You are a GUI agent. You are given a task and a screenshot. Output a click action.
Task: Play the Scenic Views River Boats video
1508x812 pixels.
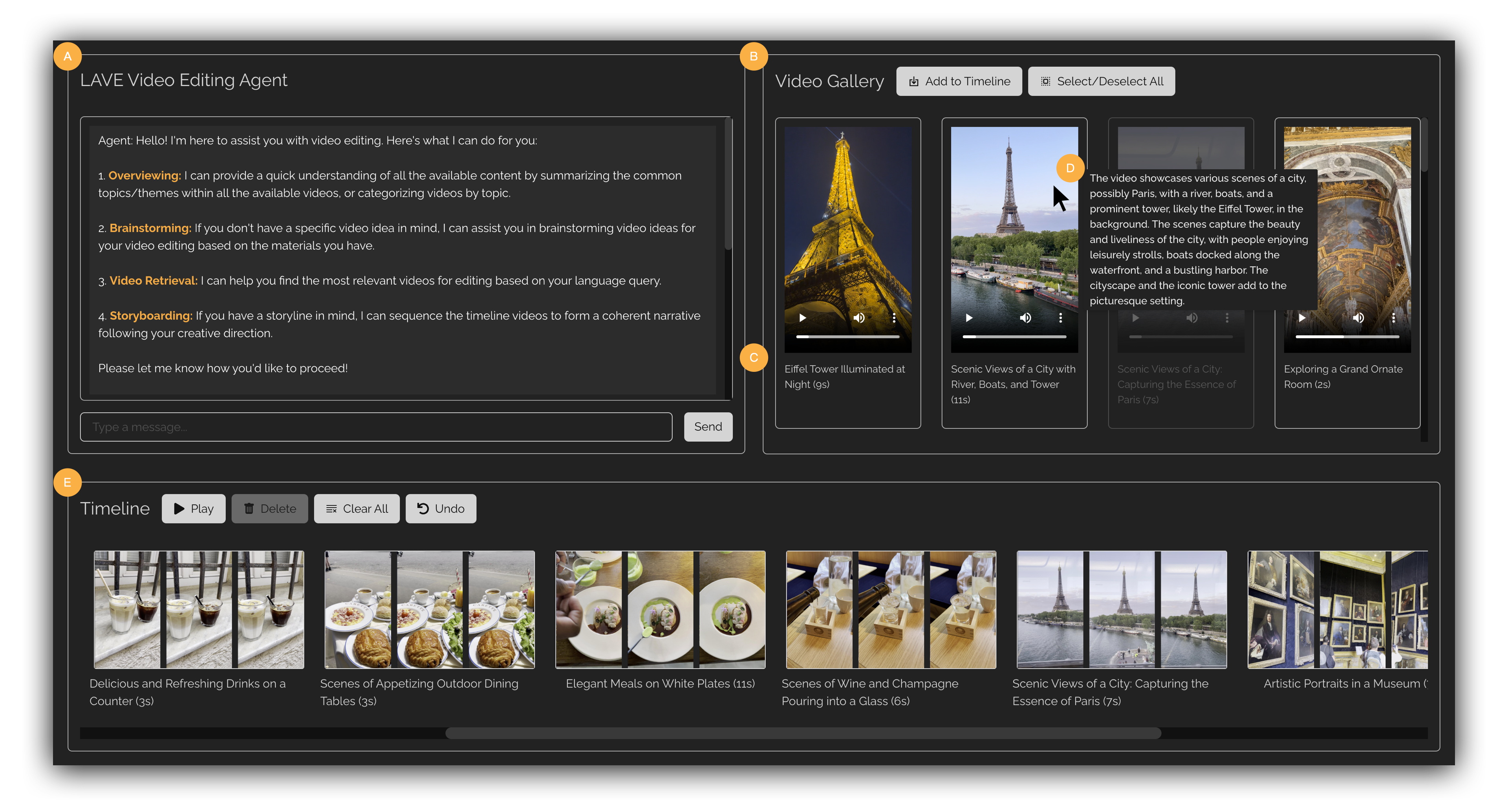click(969, 318)
